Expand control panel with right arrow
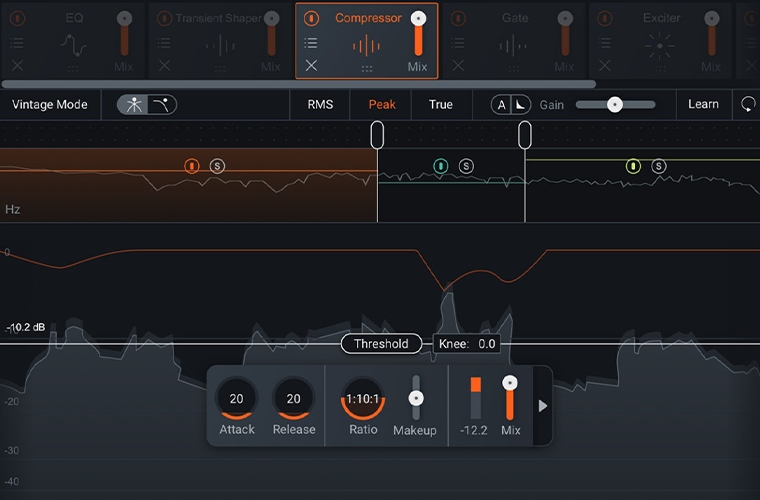The image size is (760, 500). tap(542, 406)
